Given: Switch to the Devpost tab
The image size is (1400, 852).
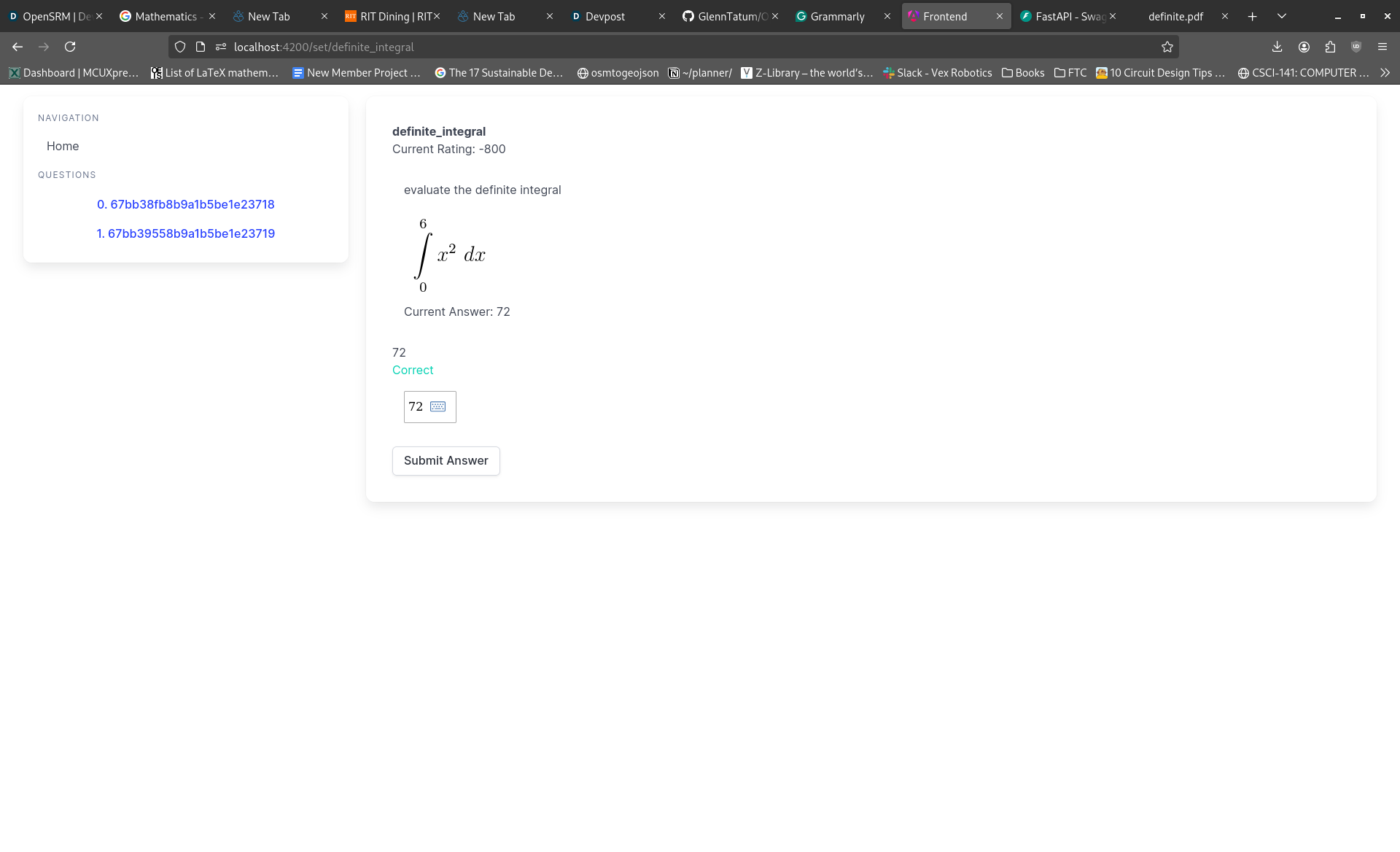Looking at the screenshot, I should click(605, 16).
